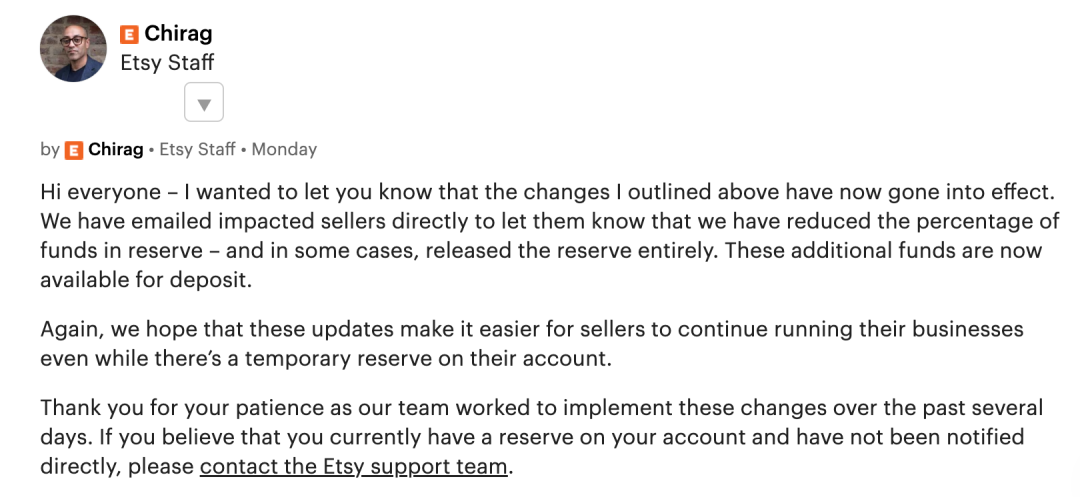Click orange Etsy badge beside the Chirag heading

coord(129,34)
